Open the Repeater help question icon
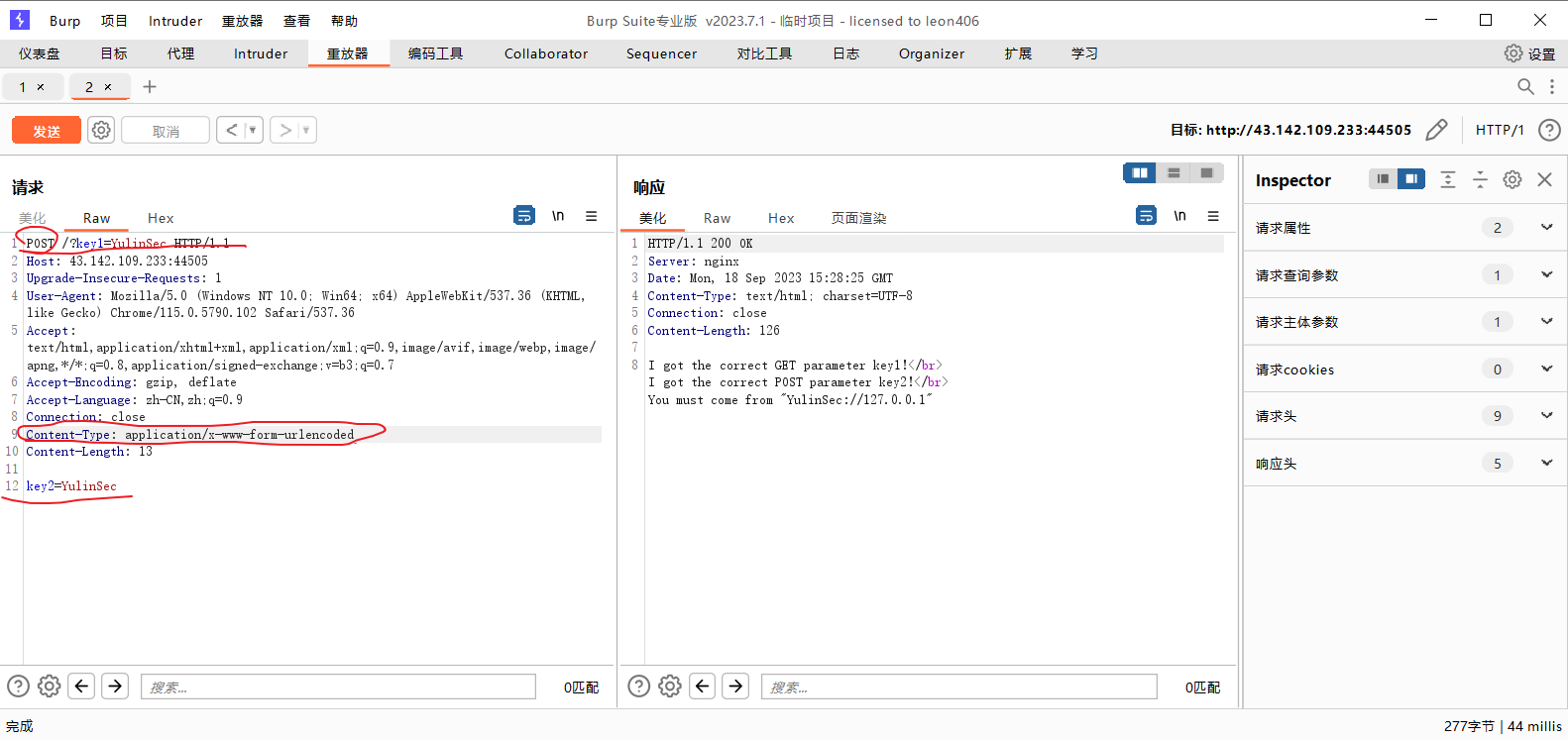Screen dimensions: 1568x740 click(1549, 130)
